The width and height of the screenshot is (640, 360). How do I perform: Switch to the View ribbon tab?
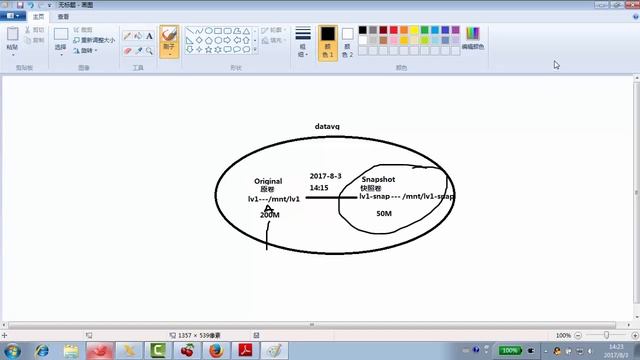pos(63,17)
